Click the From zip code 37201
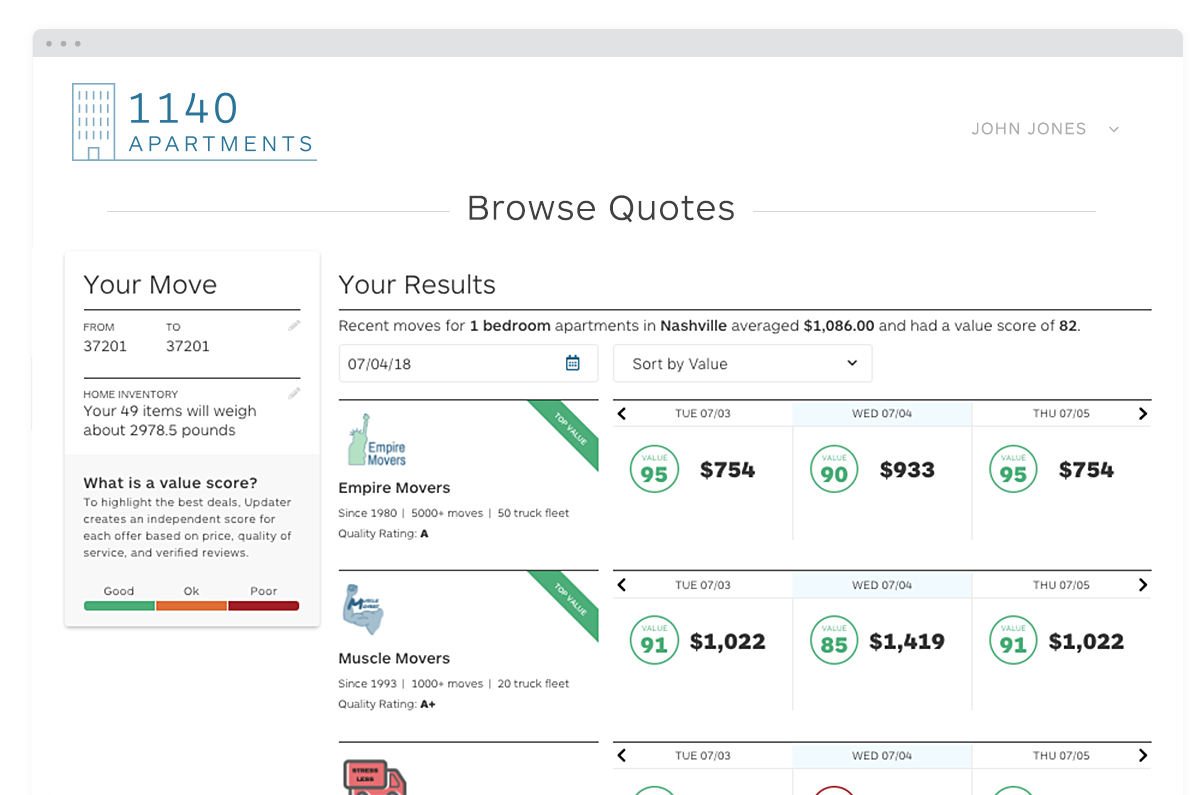Image resolution: width=1203 pixels, height=795 pixels. tap(105, 346)
